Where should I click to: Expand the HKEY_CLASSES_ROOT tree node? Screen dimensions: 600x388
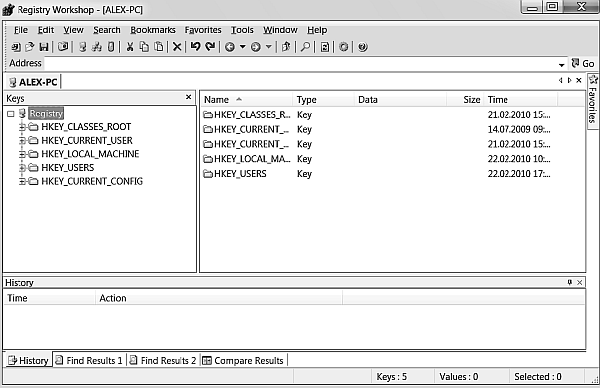(x=22, y=127)
